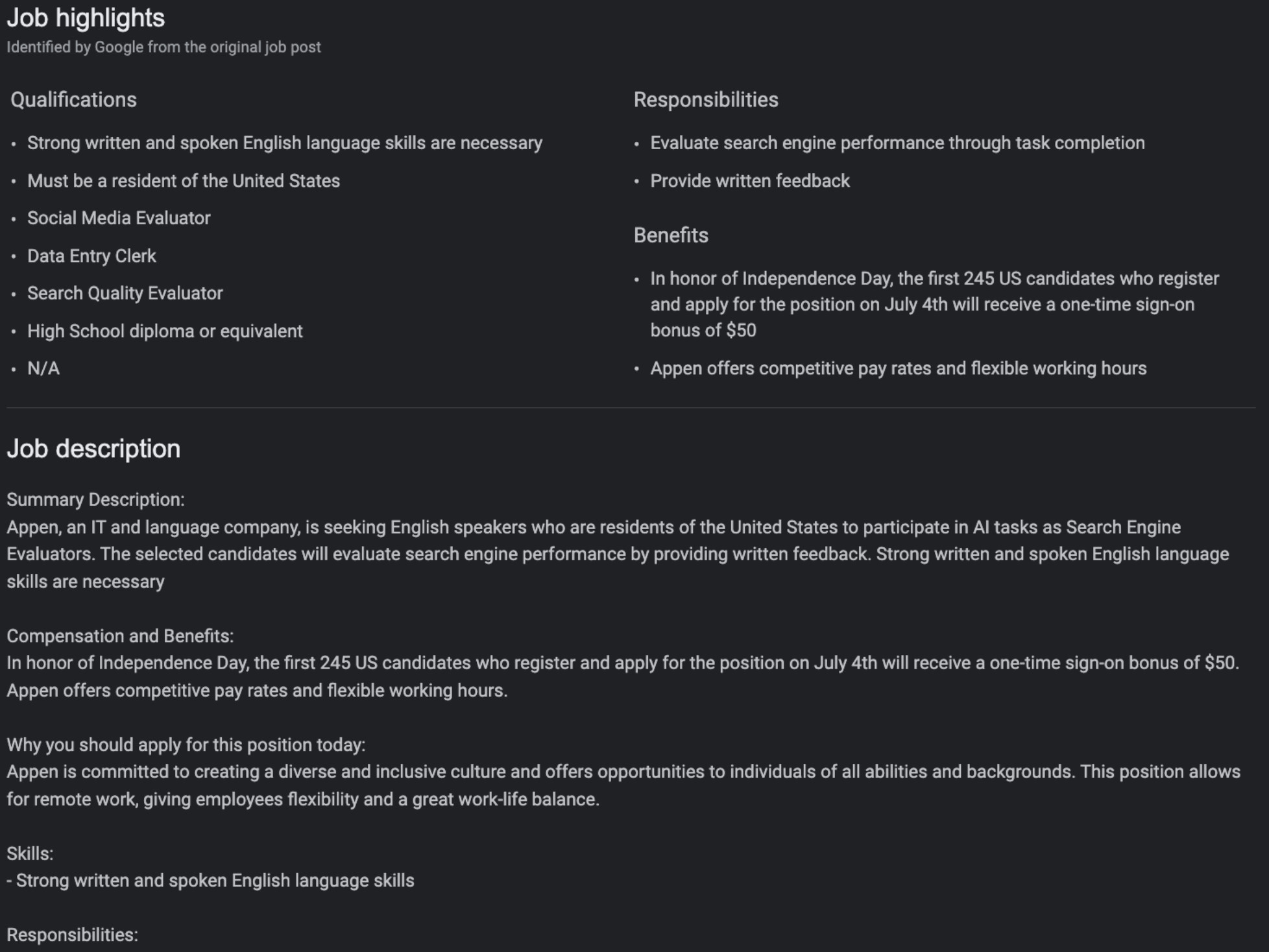This screenshot has width=1269, height=952.
Task: Click the Responsibilities heading in Job highlights
Action: [x=705, y=100]
